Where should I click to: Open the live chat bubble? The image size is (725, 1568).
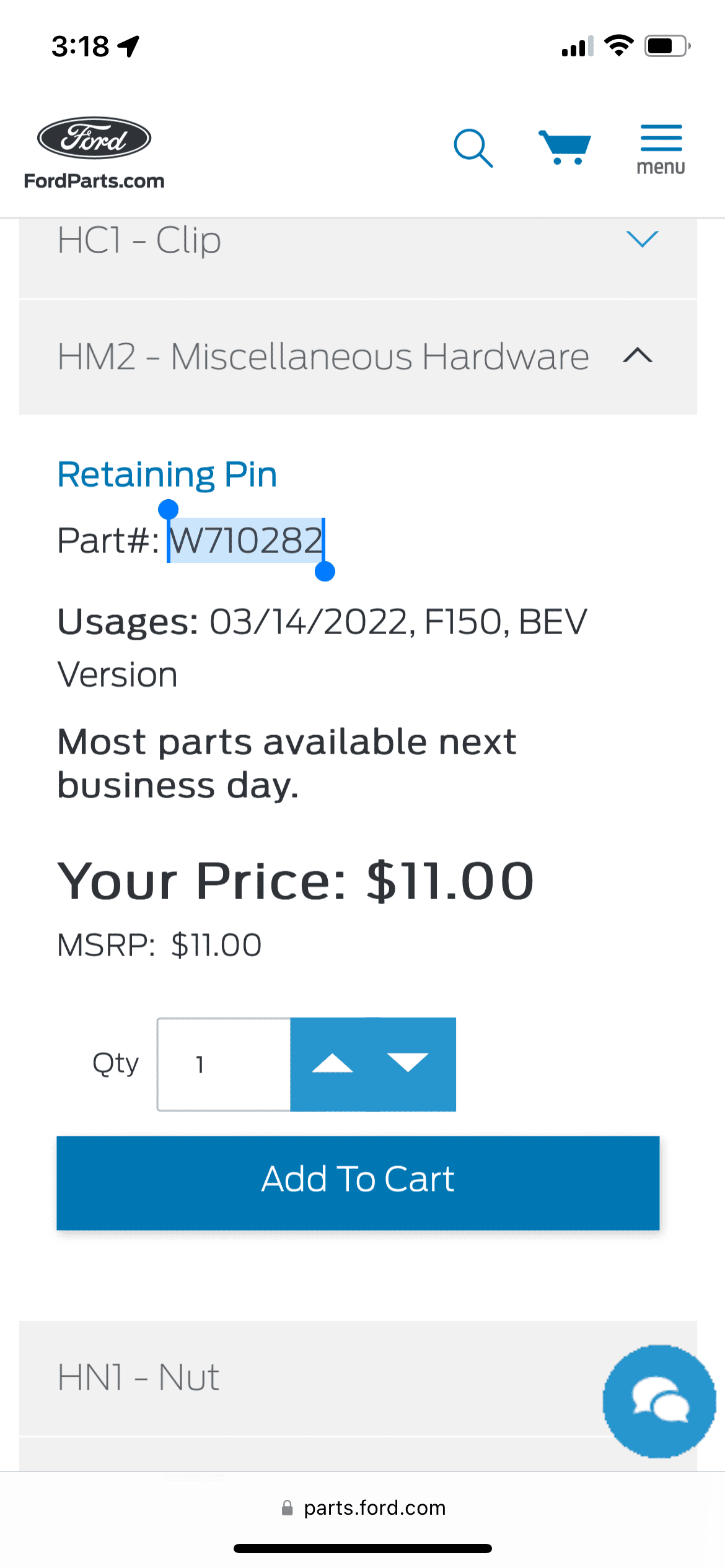(x=659, y=1401)
